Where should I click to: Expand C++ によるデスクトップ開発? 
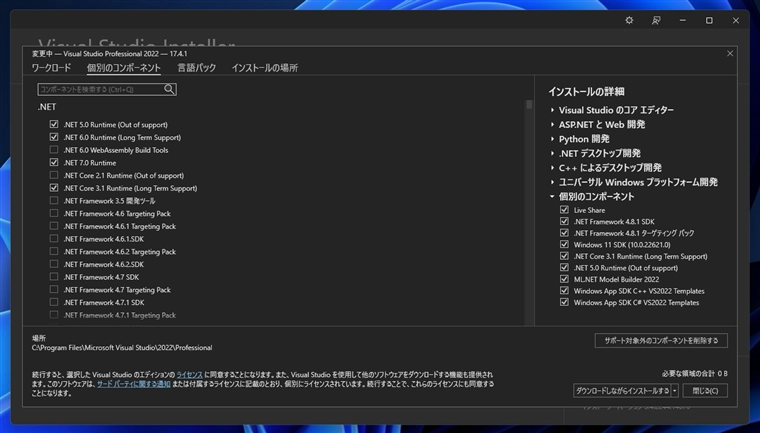[x=552, y=168]
